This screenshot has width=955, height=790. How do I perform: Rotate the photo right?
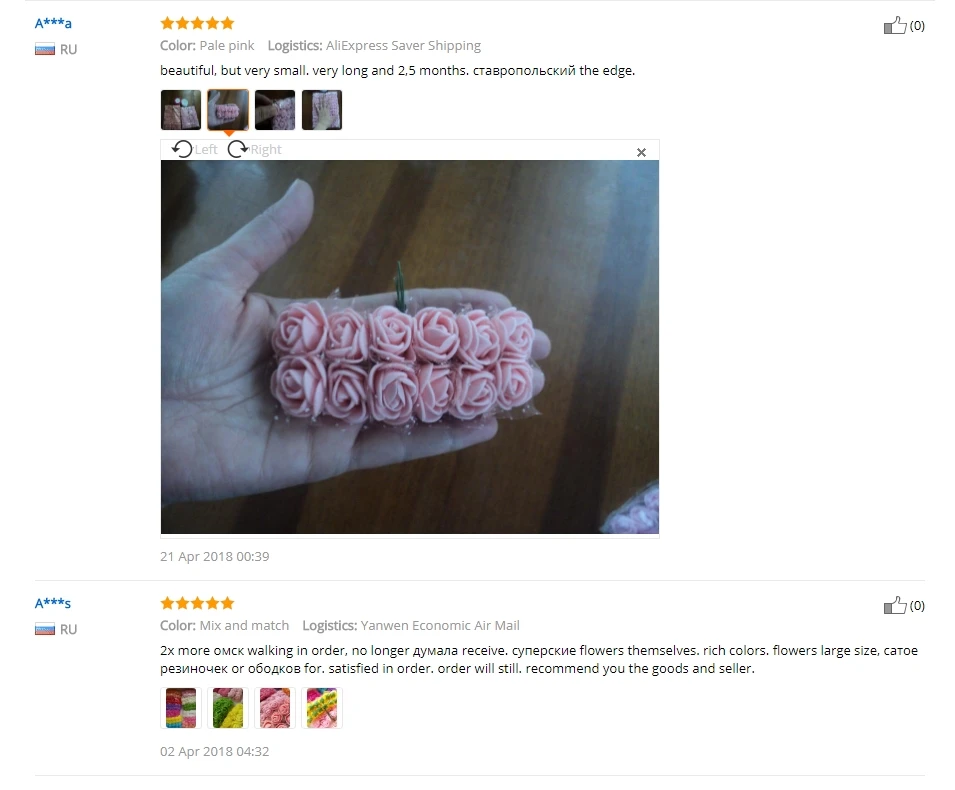(255, 149)
